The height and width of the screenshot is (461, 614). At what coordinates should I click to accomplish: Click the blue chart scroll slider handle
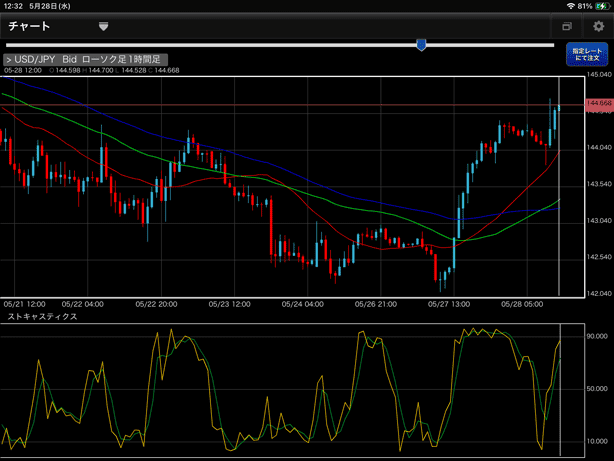point(421,45)
